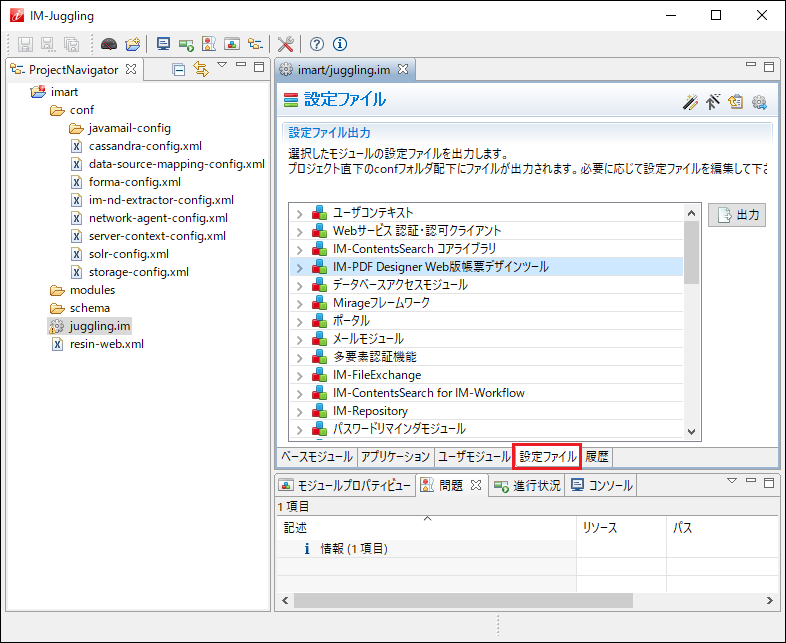786x643 pixels.
Task: Maximize the ProjectNavigator panel
Action: click(259, 67)
